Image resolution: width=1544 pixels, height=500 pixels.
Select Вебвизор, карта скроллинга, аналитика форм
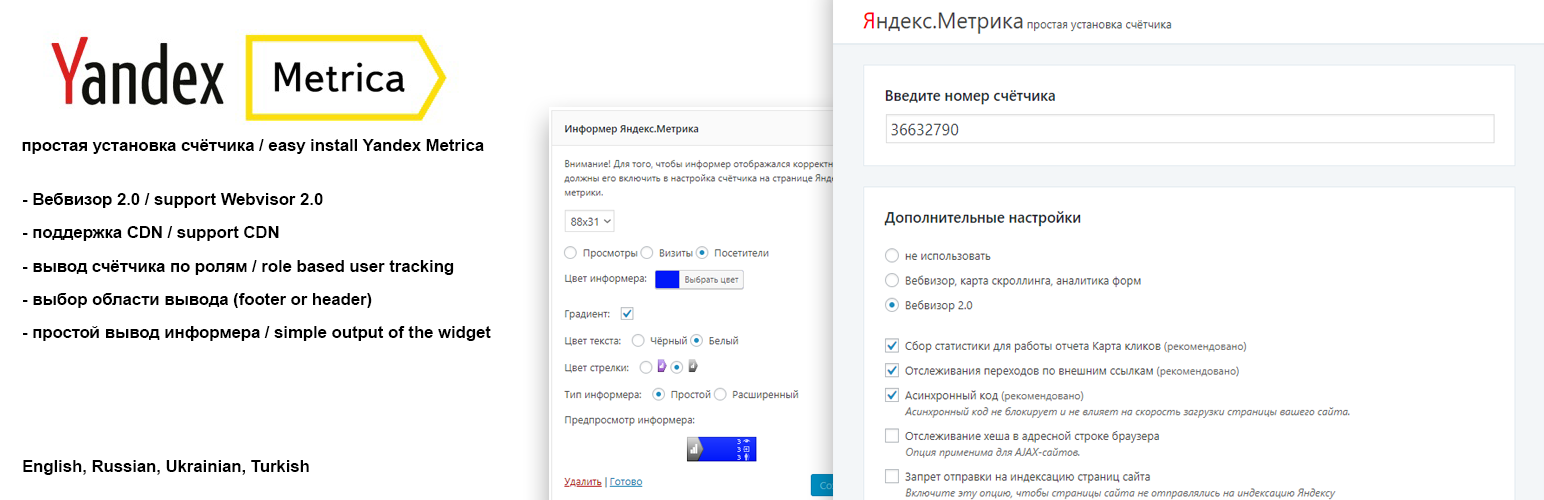[x=892, y=281]
